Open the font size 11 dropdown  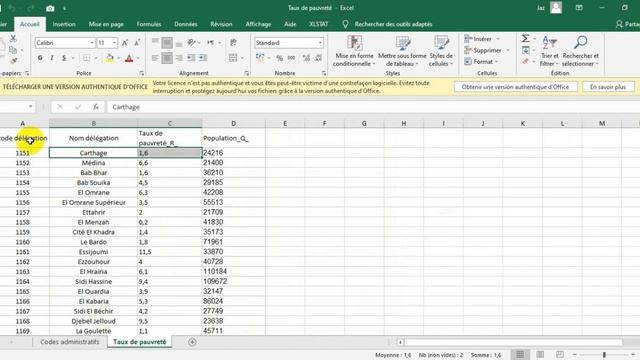pos(114,42)
